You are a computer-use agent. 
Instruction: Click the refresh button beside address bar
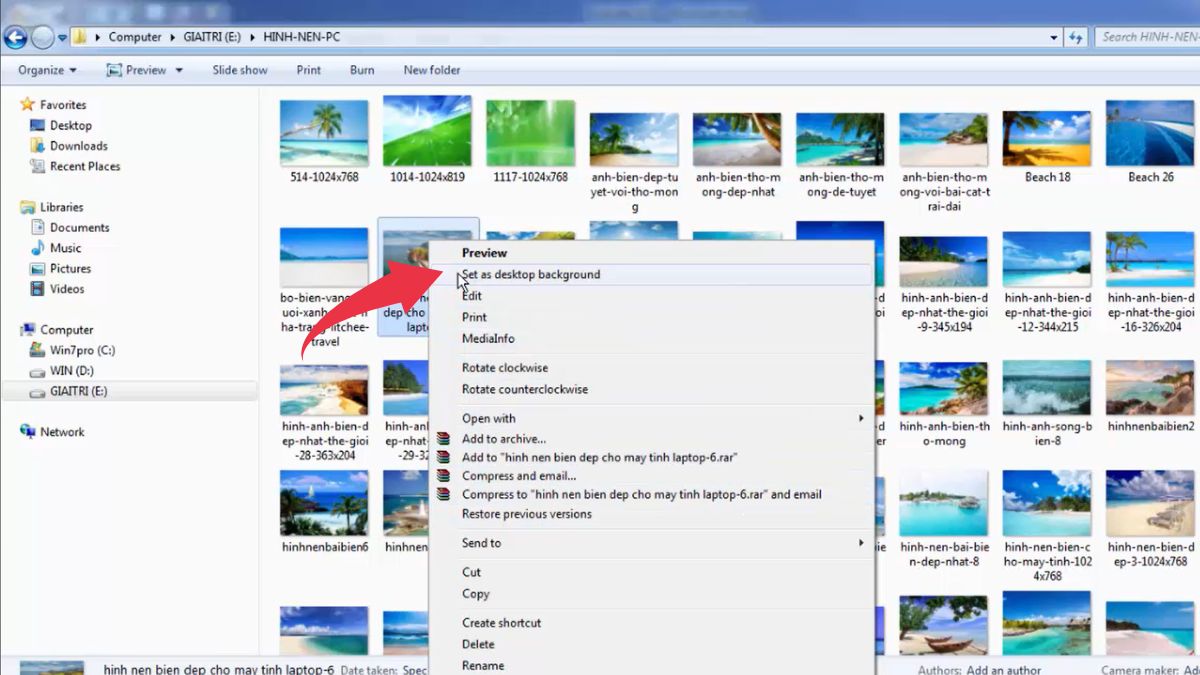point(1076,37)
